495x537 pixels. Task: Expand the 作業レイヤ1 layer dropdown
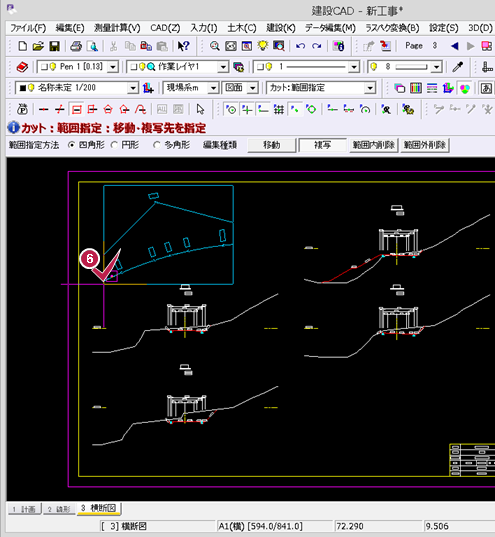pos(223,67)
